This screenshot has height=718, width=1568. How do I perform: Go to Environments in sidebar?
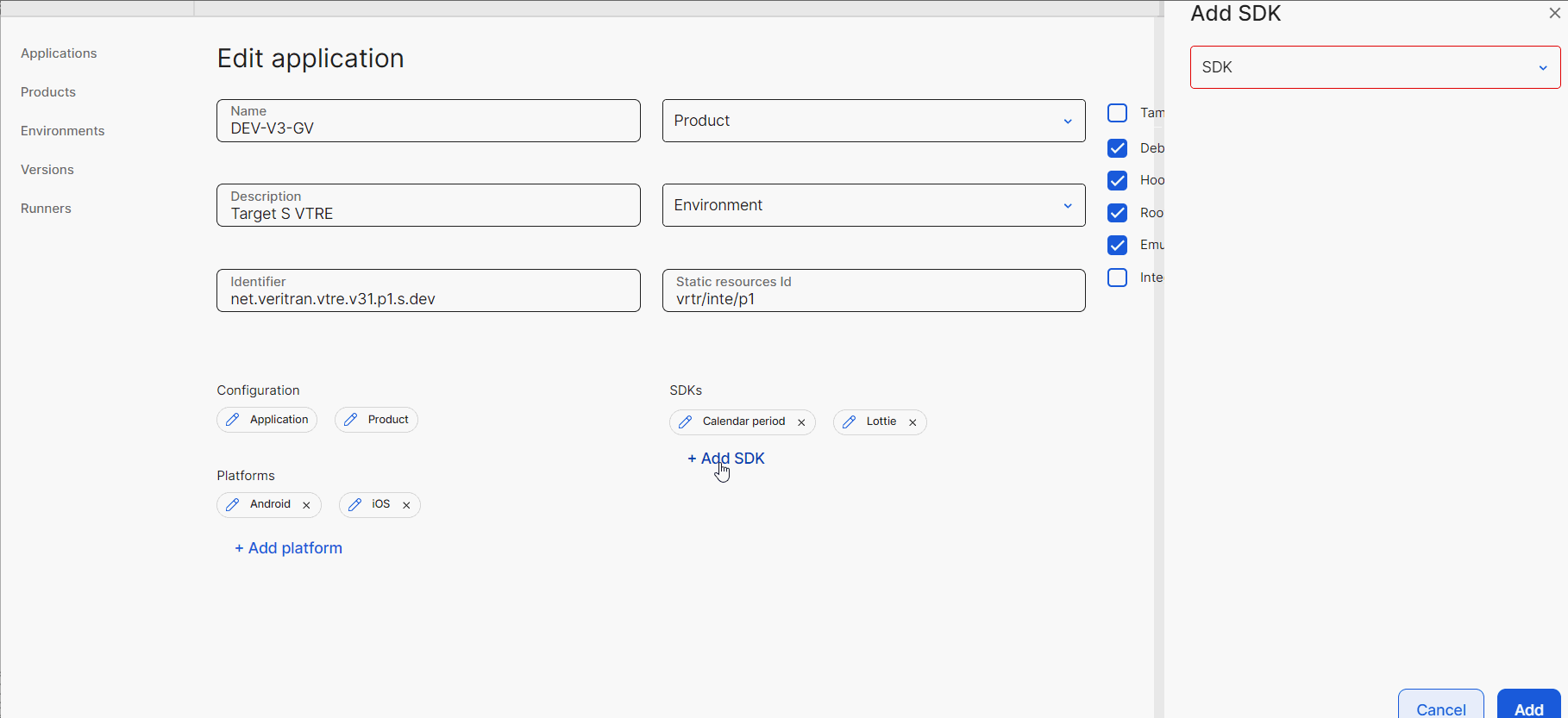click(63, 131)
